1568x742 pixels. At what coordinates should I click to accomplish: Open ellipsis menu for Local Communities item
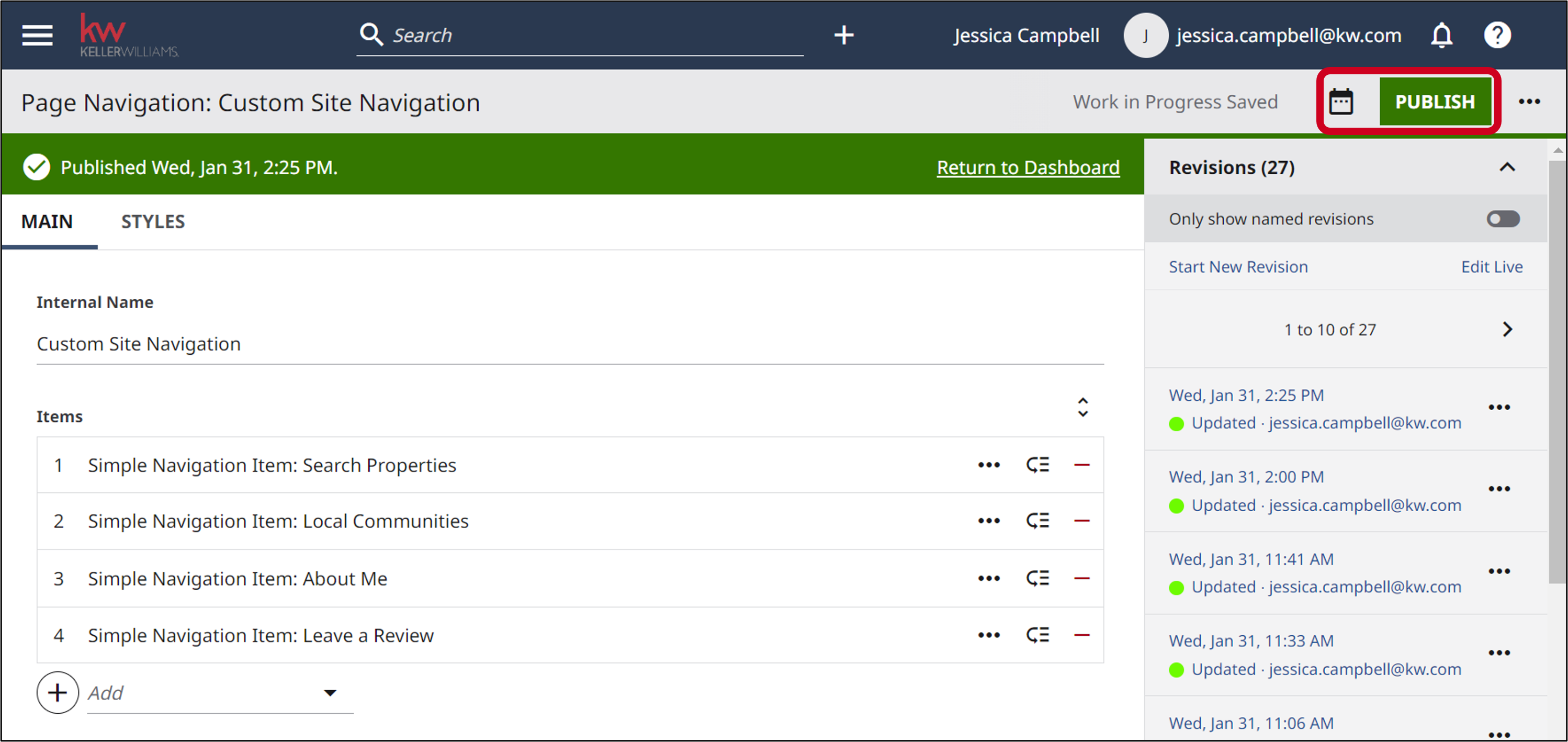988,521
